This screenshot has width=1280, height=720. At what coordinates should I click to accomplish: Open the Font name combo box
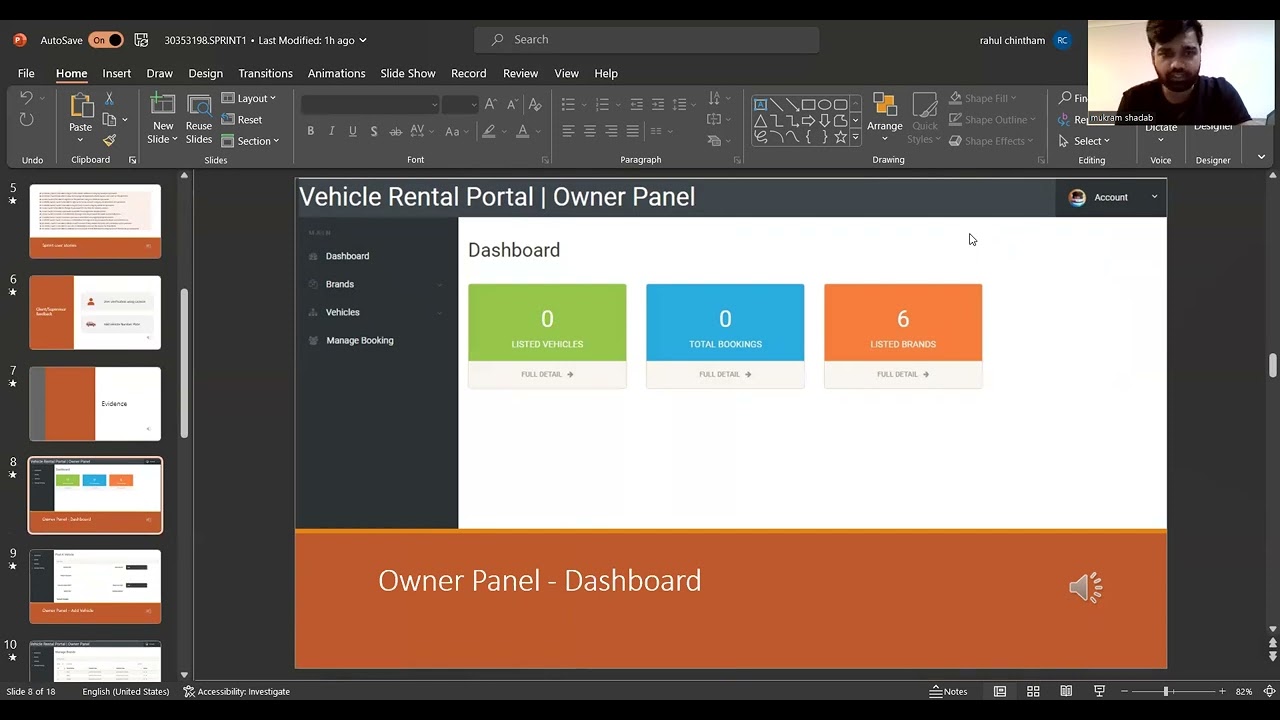coord(370,104)
